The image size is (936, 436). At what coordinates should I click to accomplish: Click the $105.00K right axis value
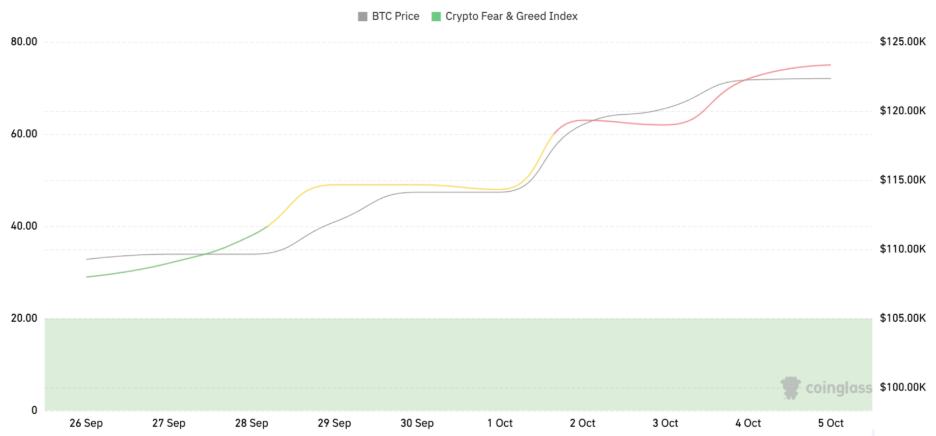coord(904,318)
